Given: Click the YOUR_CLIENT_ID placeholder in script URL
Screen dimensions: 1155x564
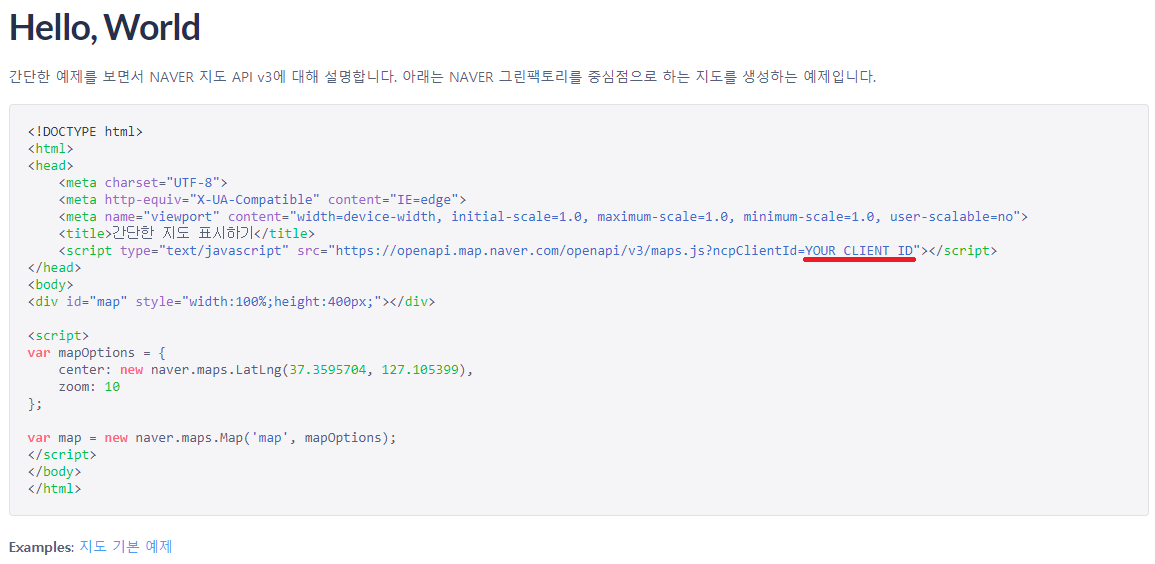Looking at the screenshot, I should click(x=859, y=251).
